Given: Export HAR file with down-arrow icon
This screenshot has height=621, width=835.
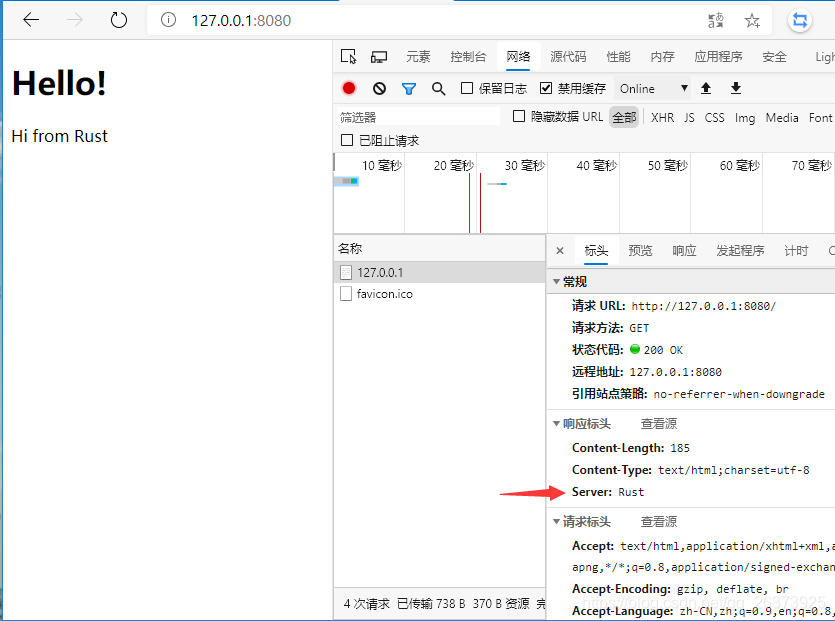Looking at the screenshot, I should coord(736,88).
